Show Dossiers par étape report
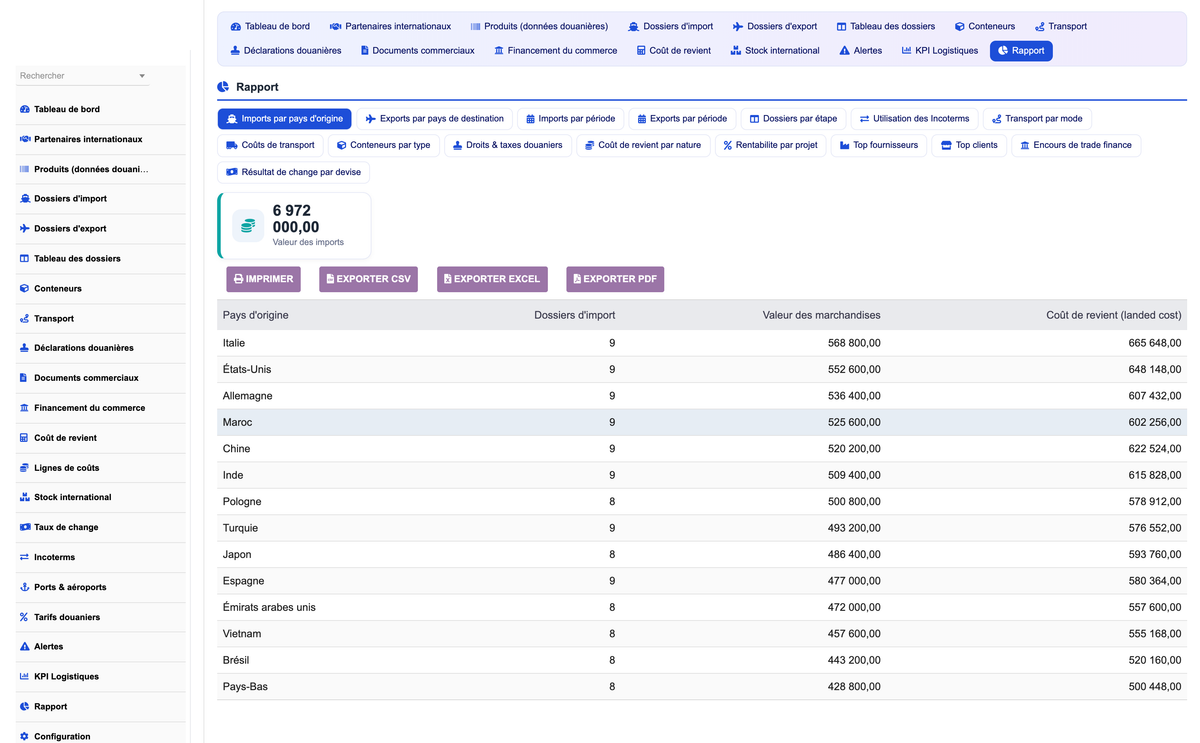This screenshot has height=743, width=1200. tap(793, 119)
